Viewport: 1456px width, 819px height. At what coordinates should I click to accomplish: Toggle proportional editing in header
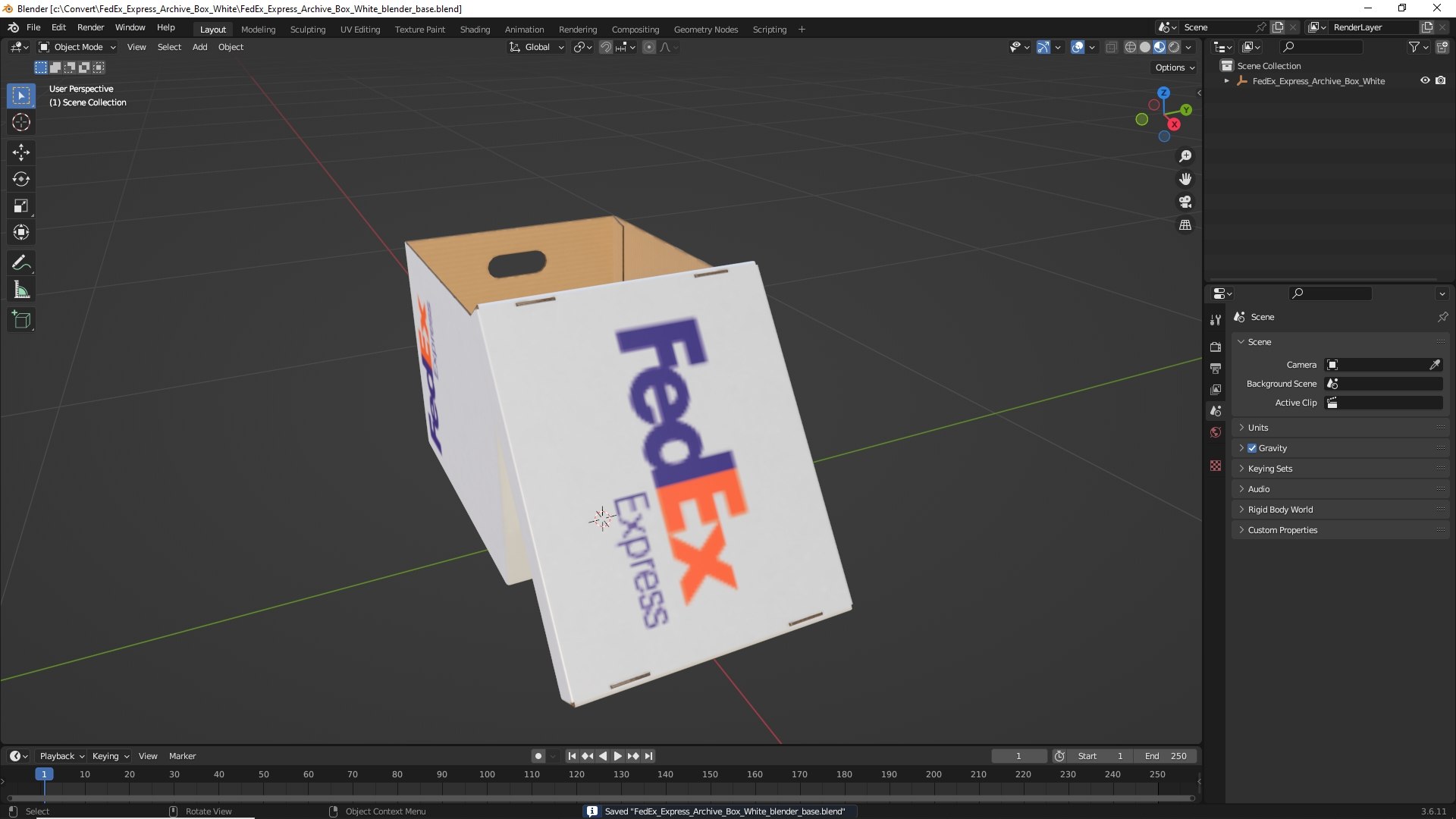coord(649,47)
